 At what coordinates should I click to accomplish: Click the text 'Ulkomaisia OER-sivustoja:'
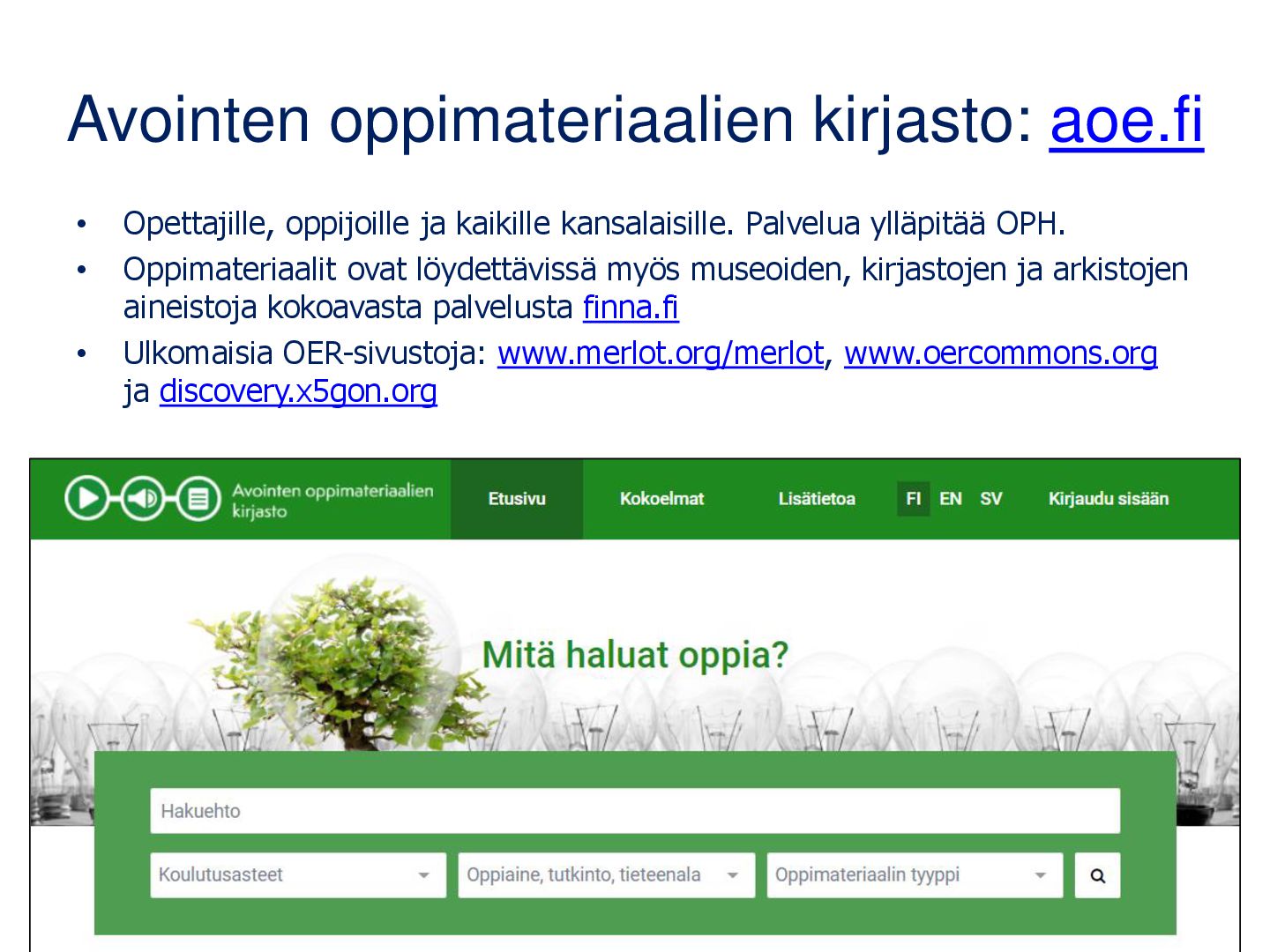pyautogui.click(x=305, y=353)
